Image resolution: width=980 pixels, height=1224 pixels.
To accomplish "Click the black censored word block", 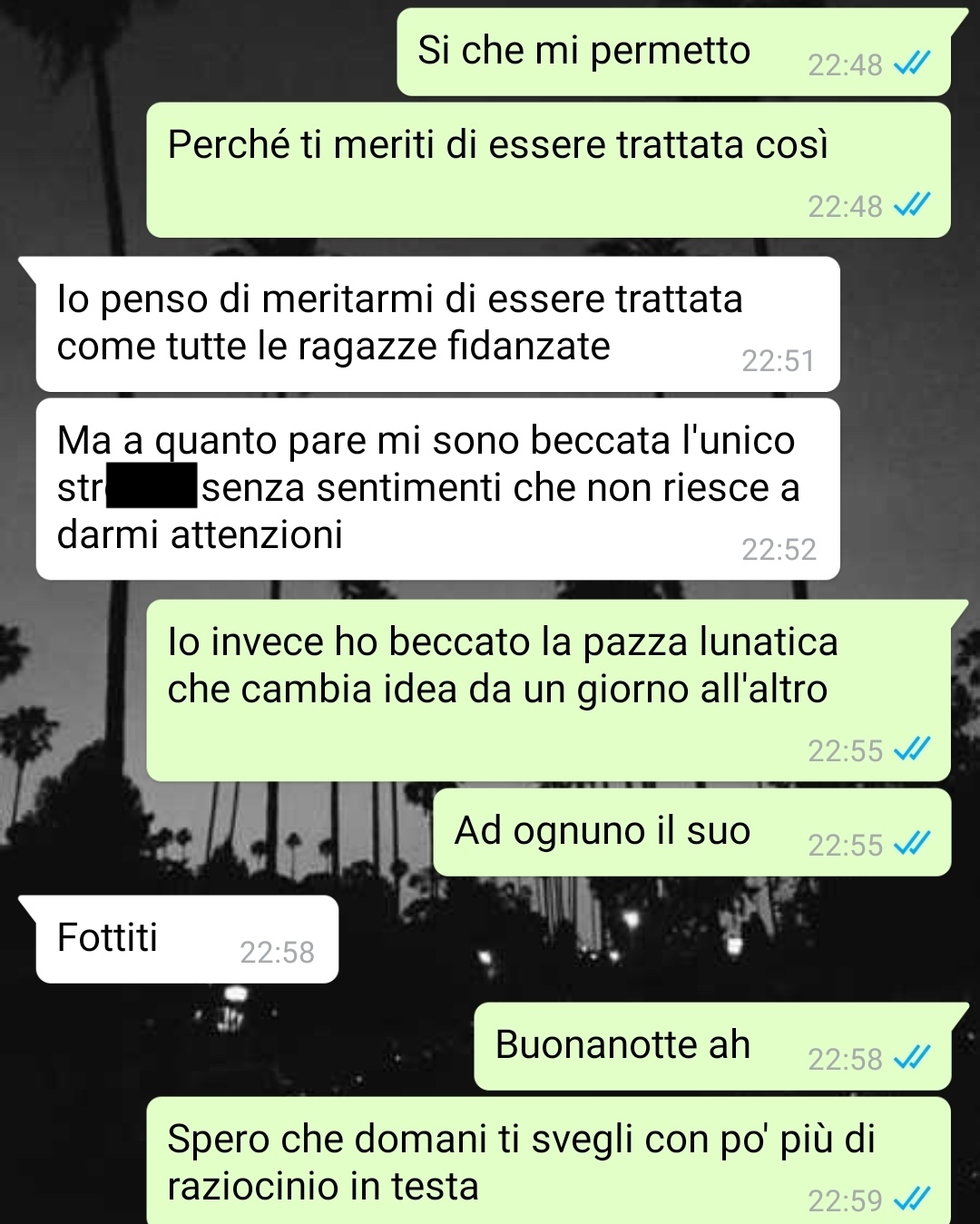I will (152, 485).
